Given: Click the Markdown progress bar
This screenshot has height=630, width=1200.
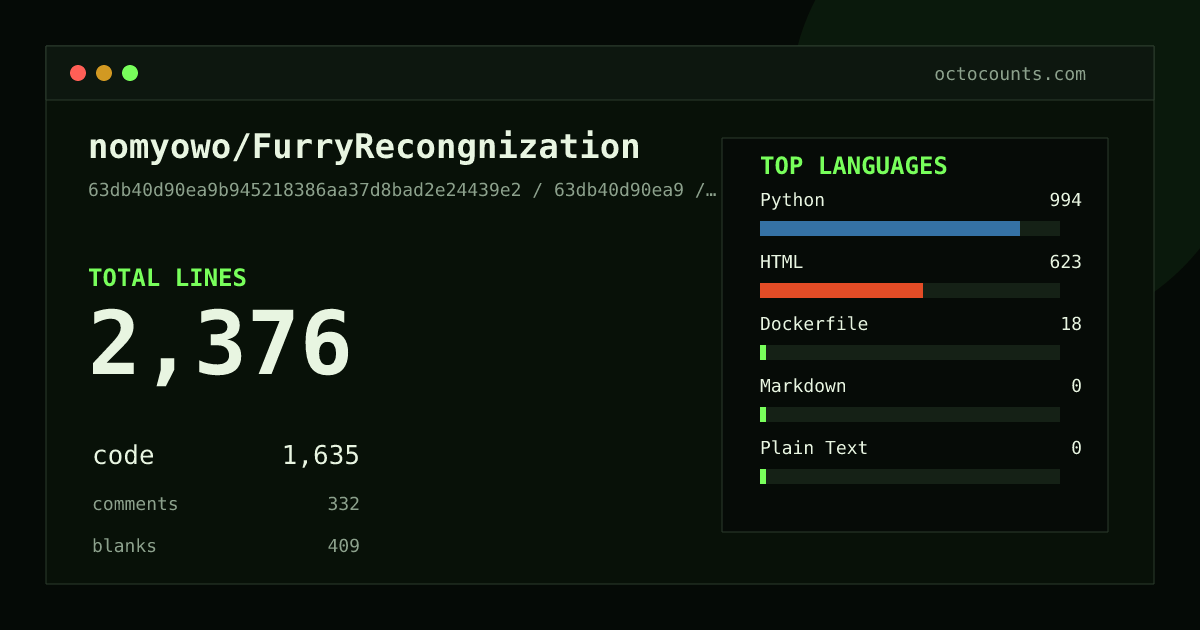Looking at the screenshot, I should click(x=910, y=414).
